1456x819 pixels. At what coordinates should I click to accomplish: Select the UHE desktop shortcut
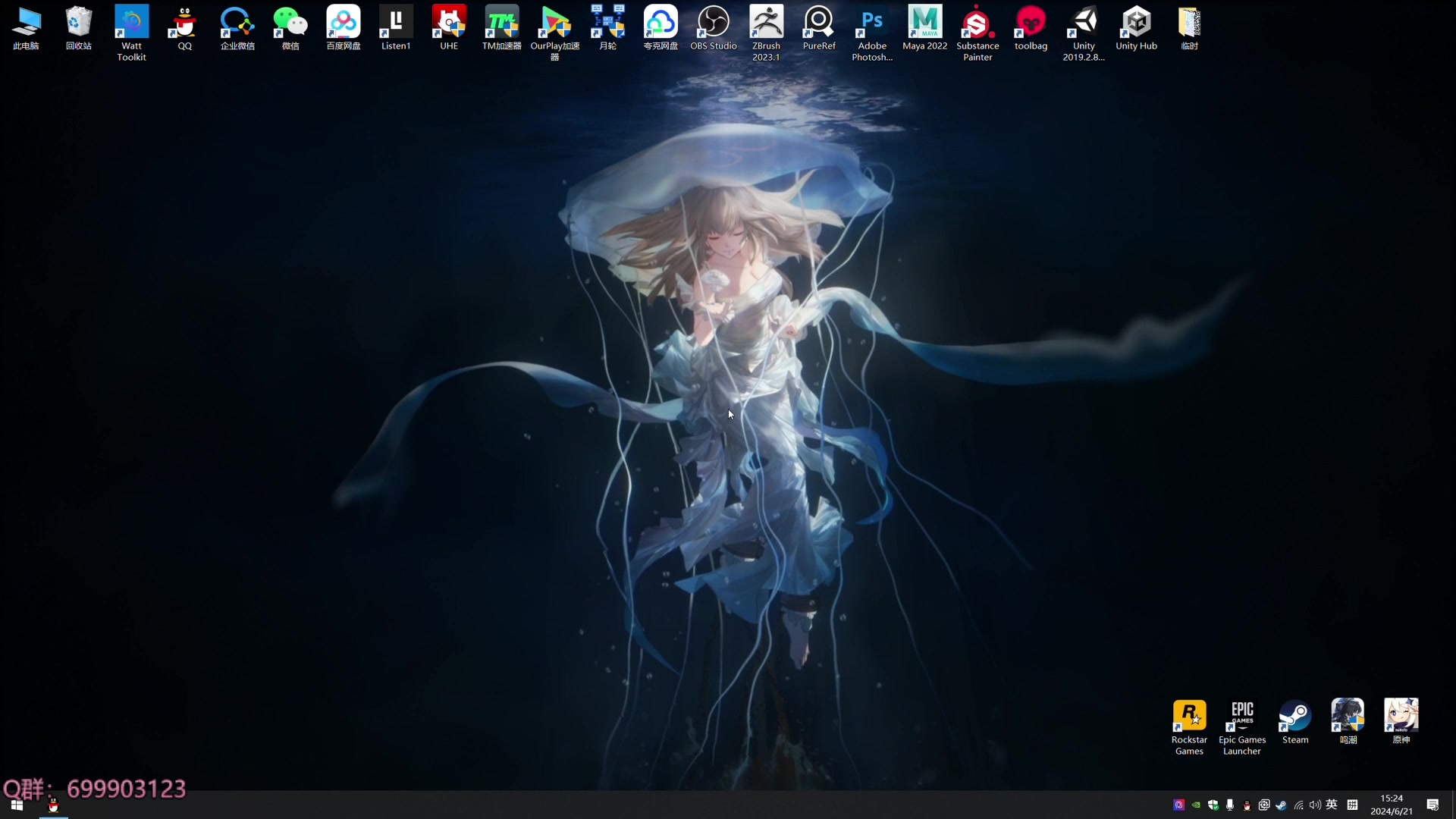449,29
